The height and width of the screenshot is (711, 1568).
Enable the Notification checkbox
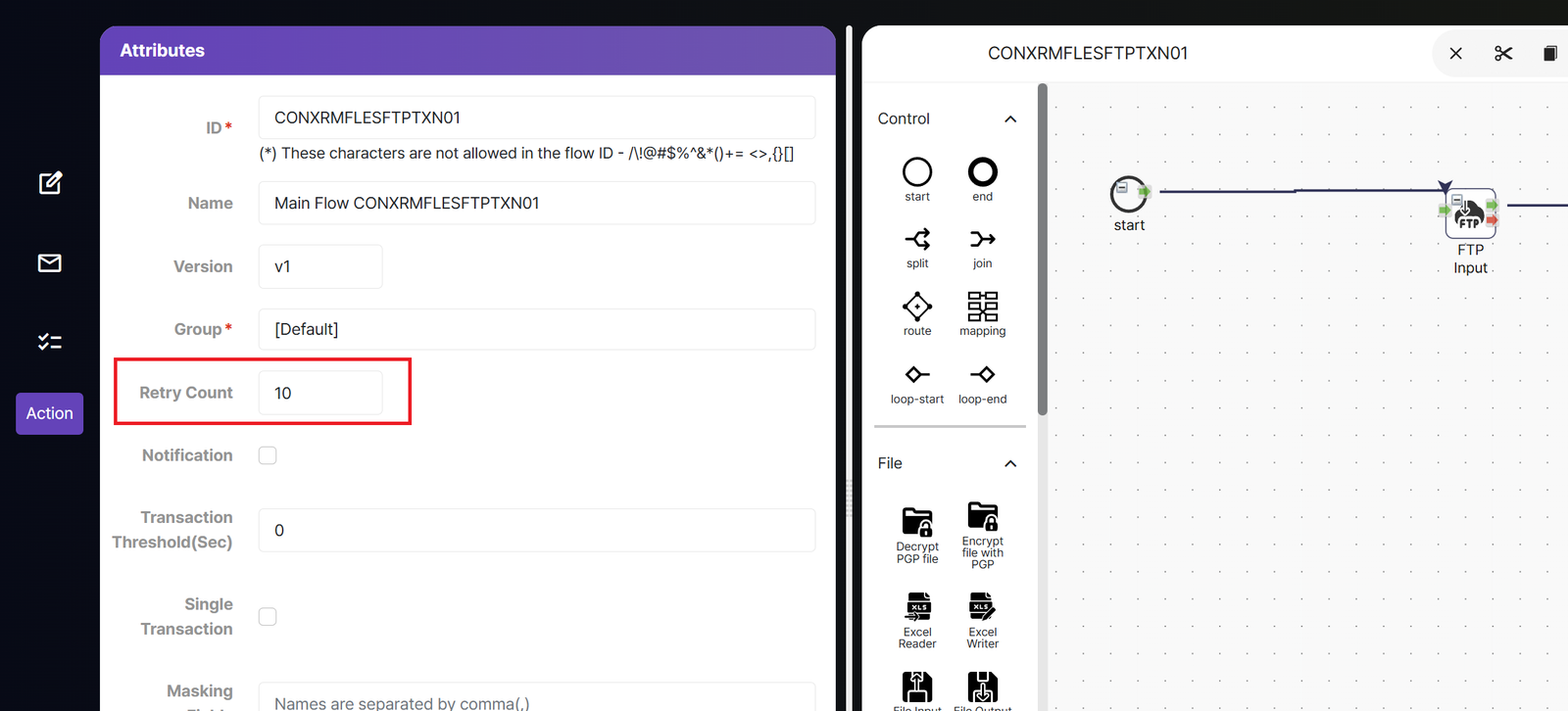(x=268, y=455)
